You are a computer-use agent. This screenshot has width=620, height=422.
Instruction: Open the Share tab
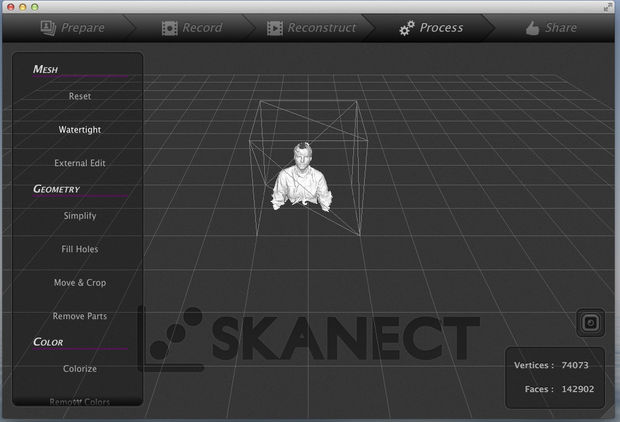pyautogui.click(x=551, y=28)
